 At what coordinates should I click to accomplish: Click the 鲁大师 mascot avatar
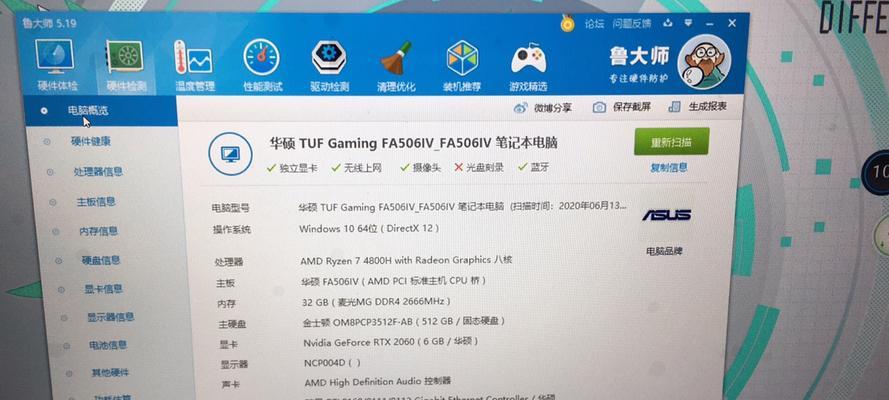704,62
